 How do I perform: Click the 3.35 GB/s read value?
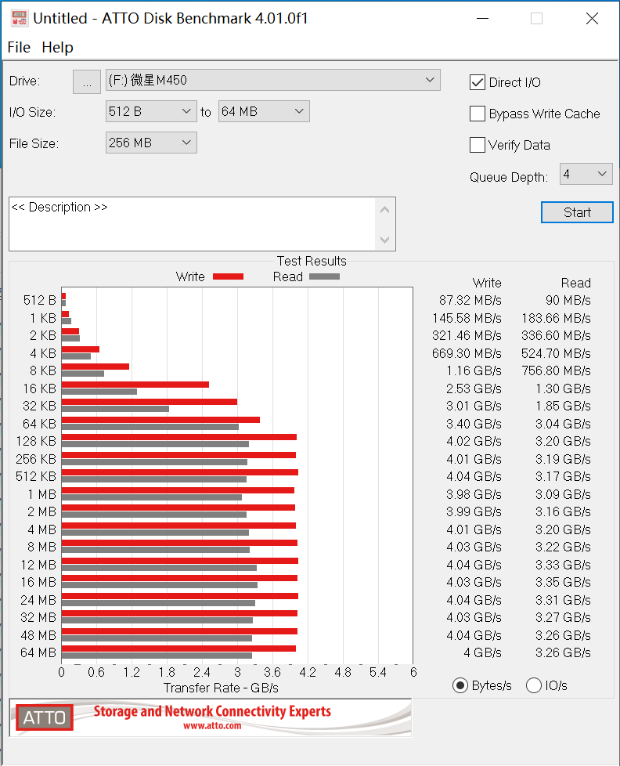pyautogui.click(x=563, y=582)
